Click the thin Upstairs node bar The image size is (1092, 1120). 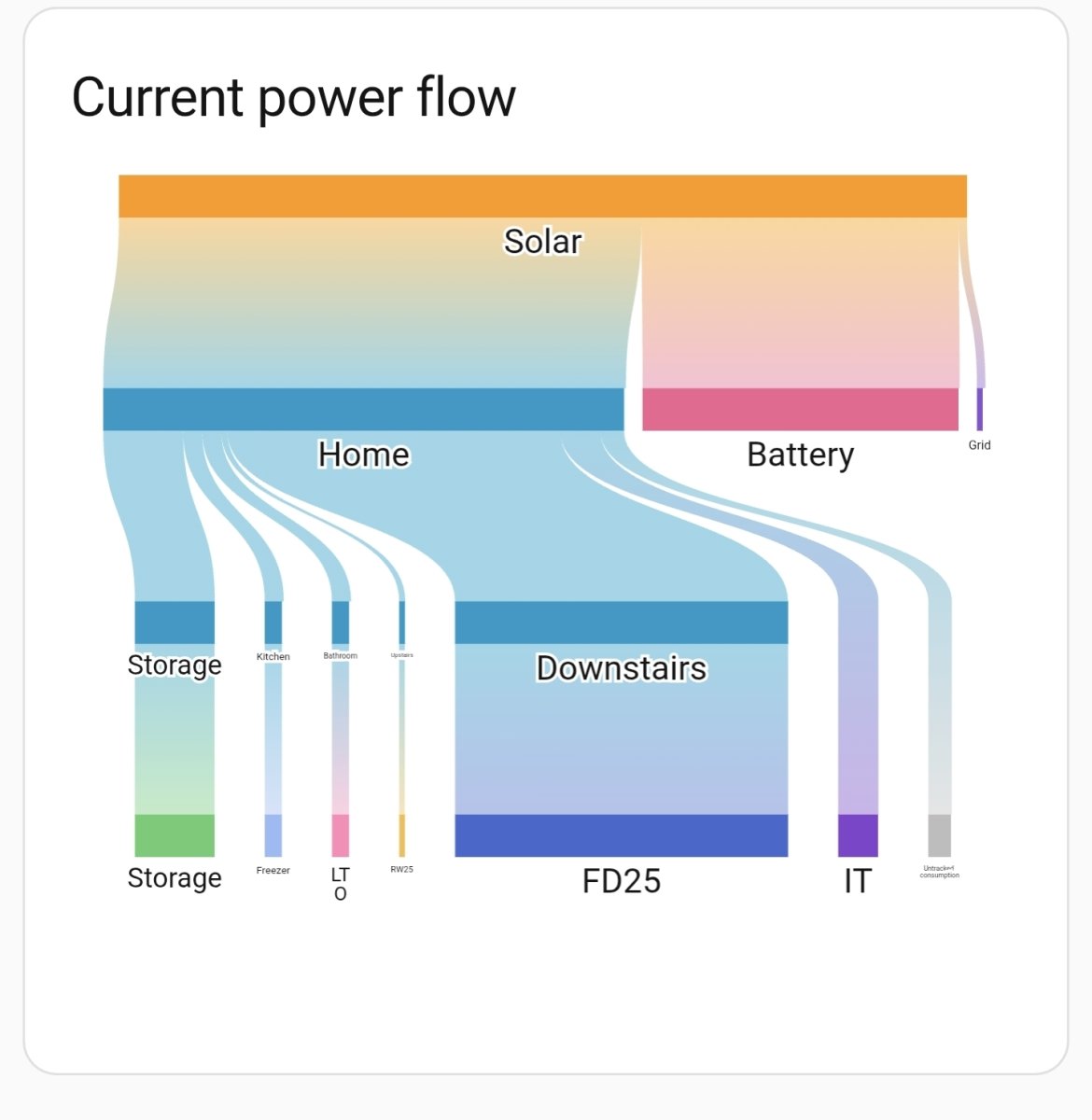click(402, 623)
